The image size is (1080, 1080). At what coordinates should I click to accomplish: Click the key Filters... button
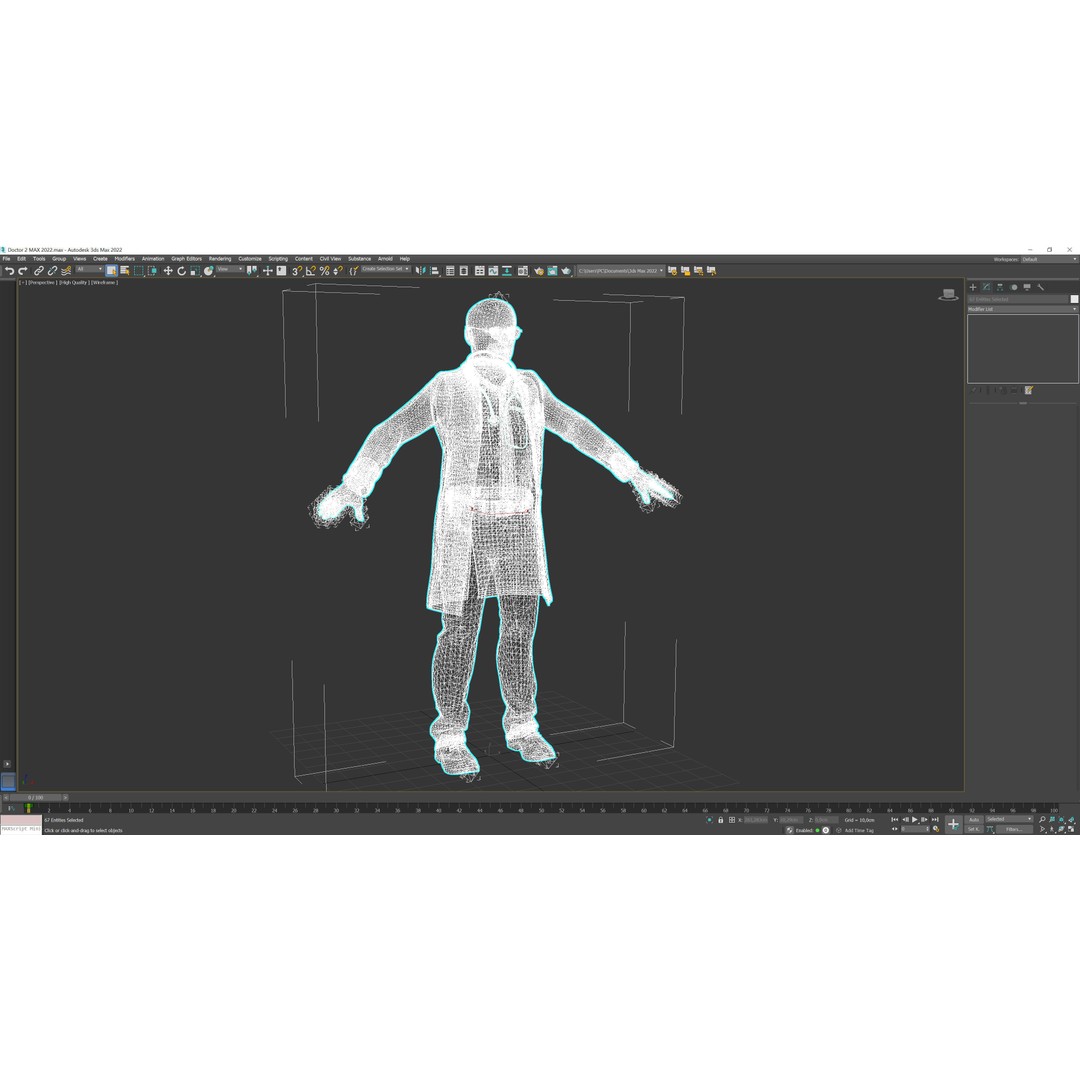(x=1014, y=829)
